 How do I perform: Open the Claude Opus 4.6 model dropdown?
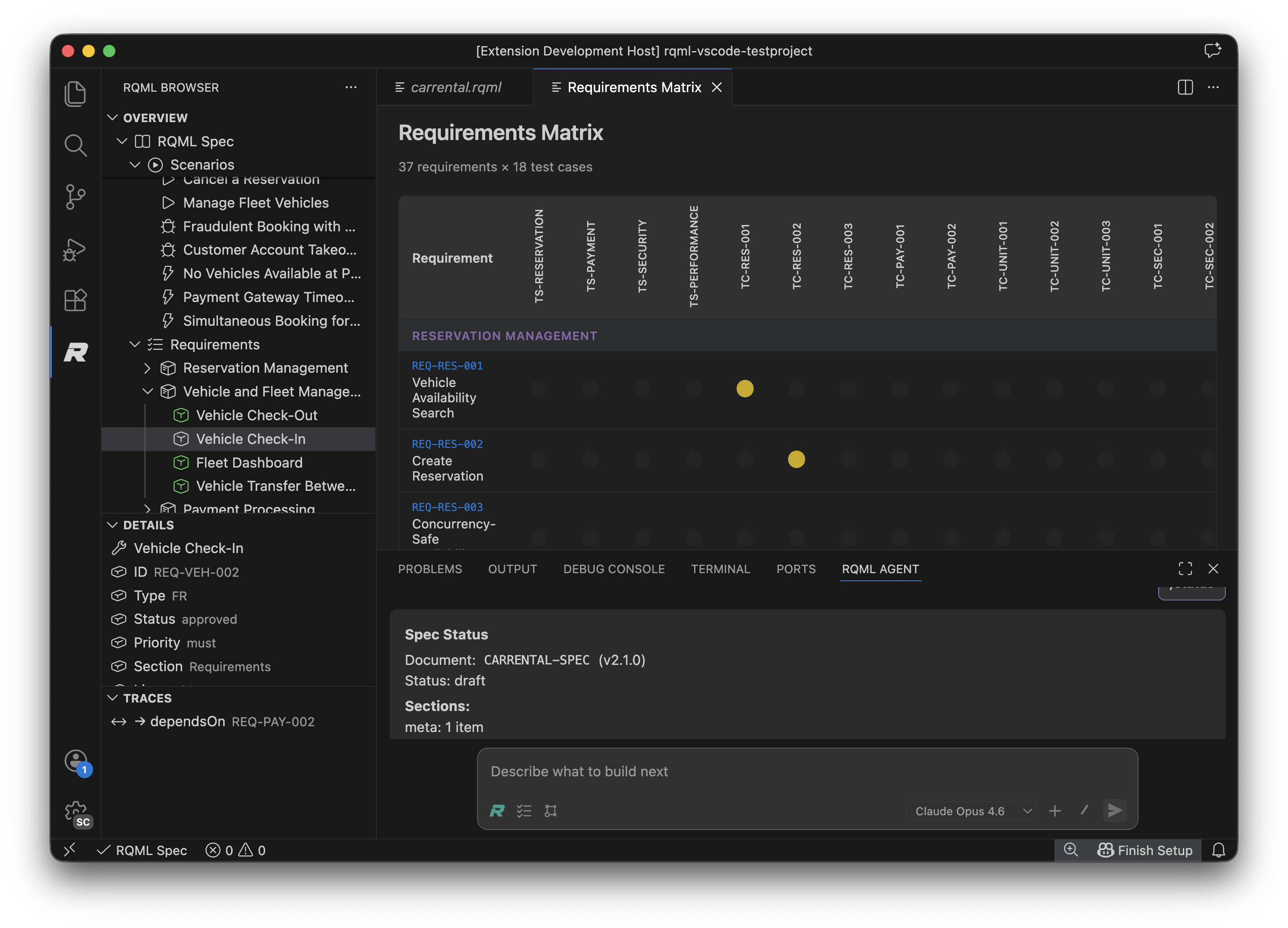coord(972,811)
